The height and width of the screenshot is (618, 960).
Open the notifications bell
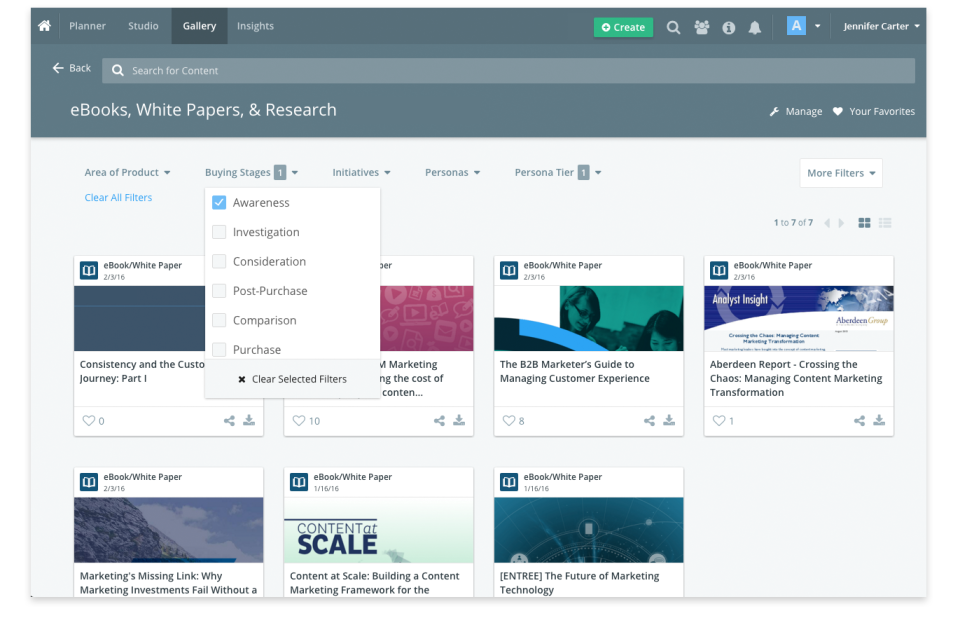point(755,28)
